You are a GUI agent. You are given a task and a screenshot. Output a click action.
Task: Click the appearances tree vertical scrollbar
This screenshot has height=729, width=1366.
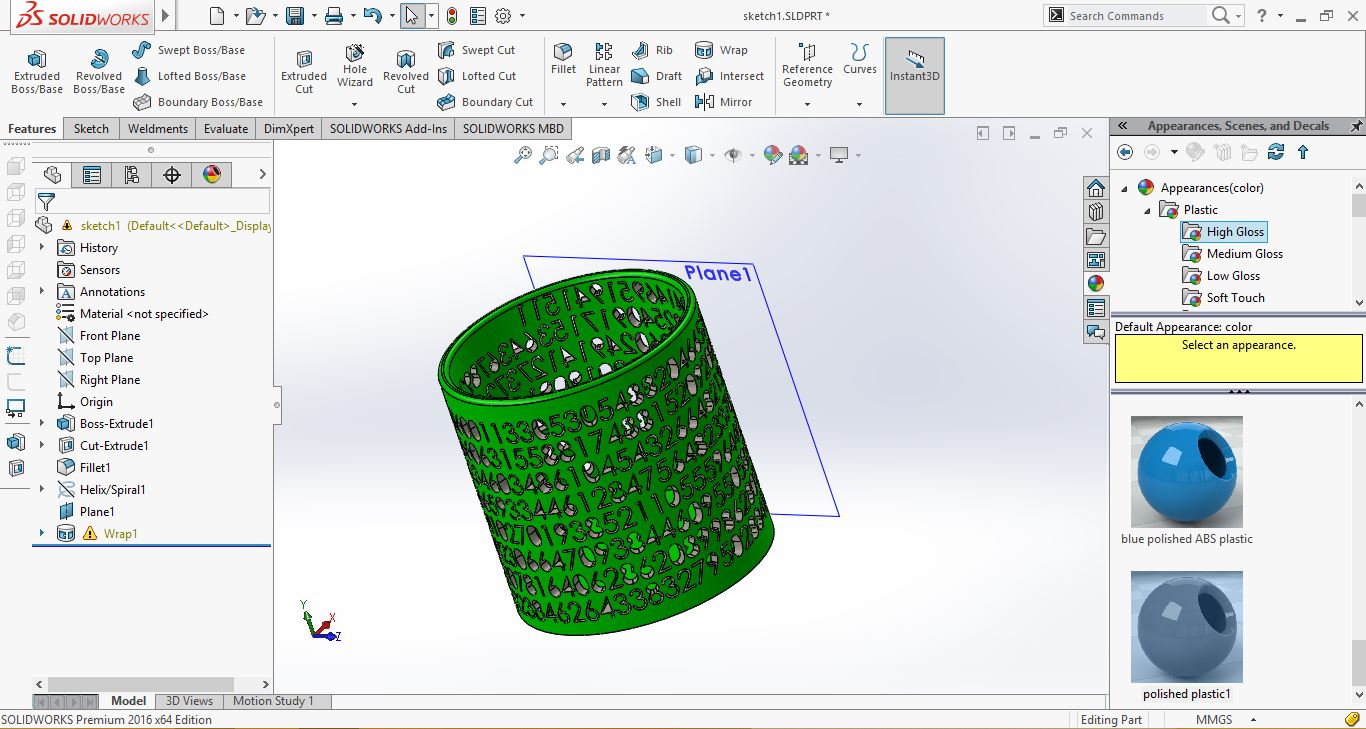(1359, 244)
